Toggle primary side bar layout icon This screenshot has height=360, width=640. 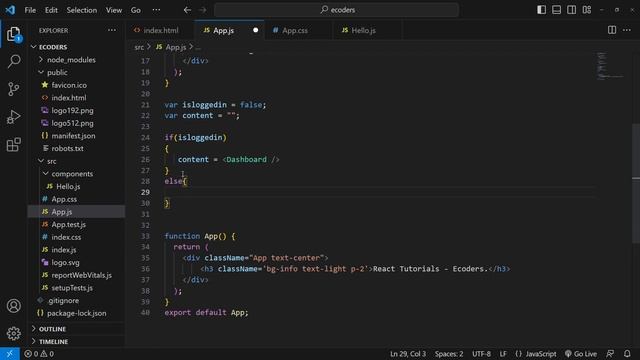[x=541, y=10]
